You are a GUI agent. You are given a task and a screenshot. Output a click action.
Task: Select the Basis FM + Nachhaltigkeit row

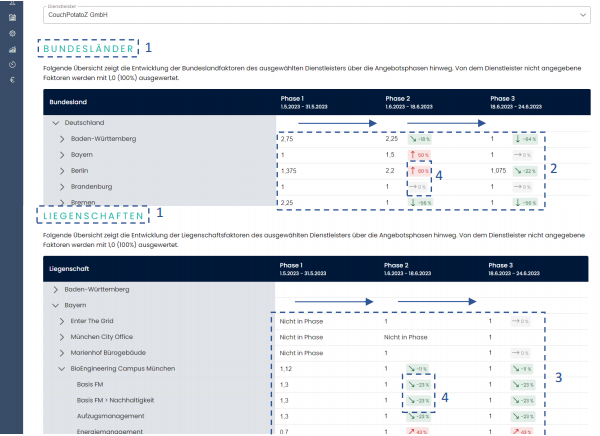tap(113, 401)
